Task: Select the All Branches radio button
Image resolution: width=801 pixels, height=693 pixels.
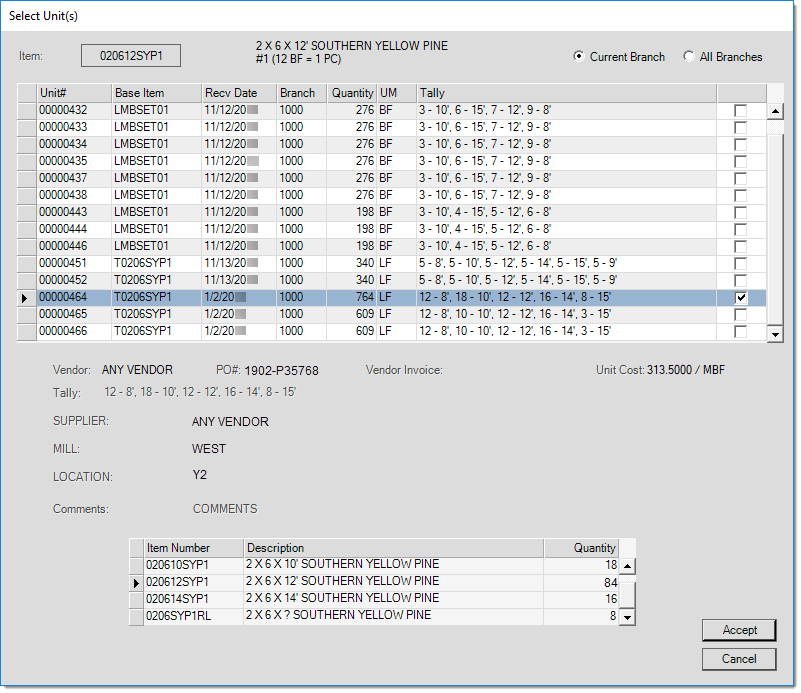Action: [689, 56]
